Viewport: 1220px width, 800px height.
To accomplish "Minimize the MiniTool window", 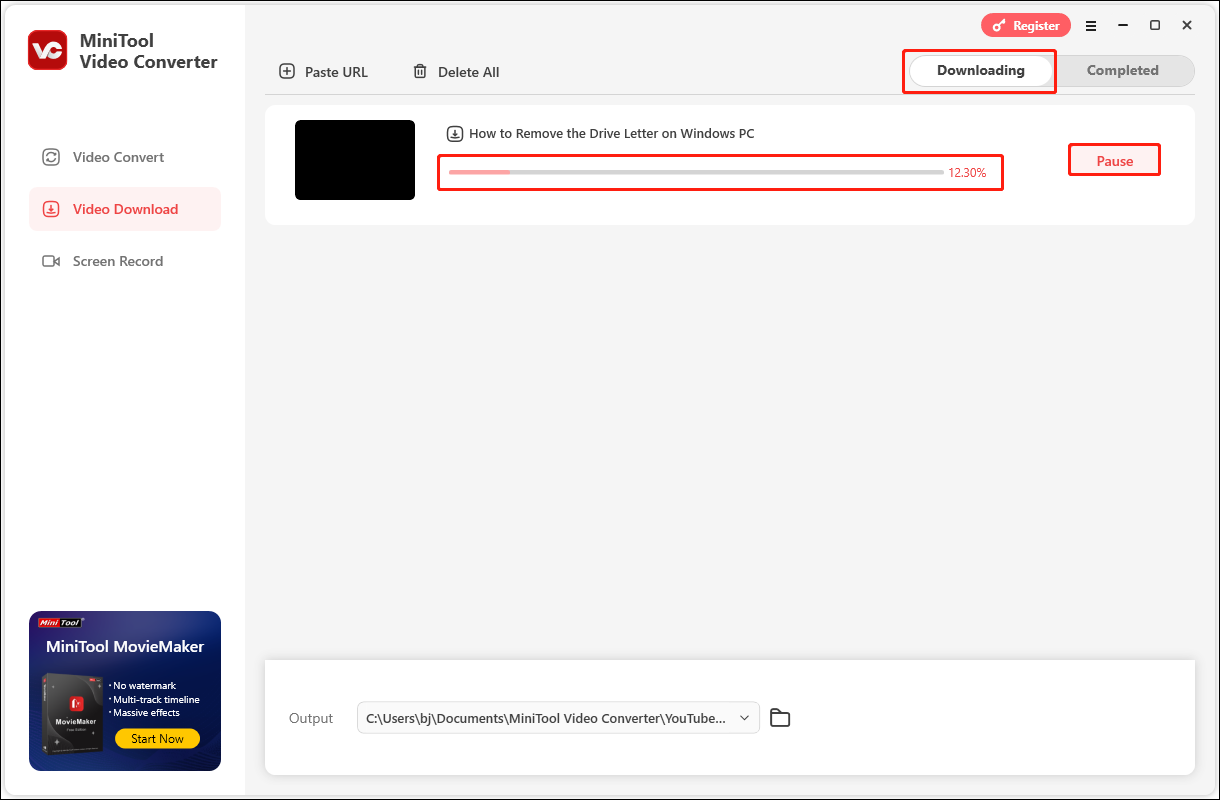I will tap(1122, 25).
